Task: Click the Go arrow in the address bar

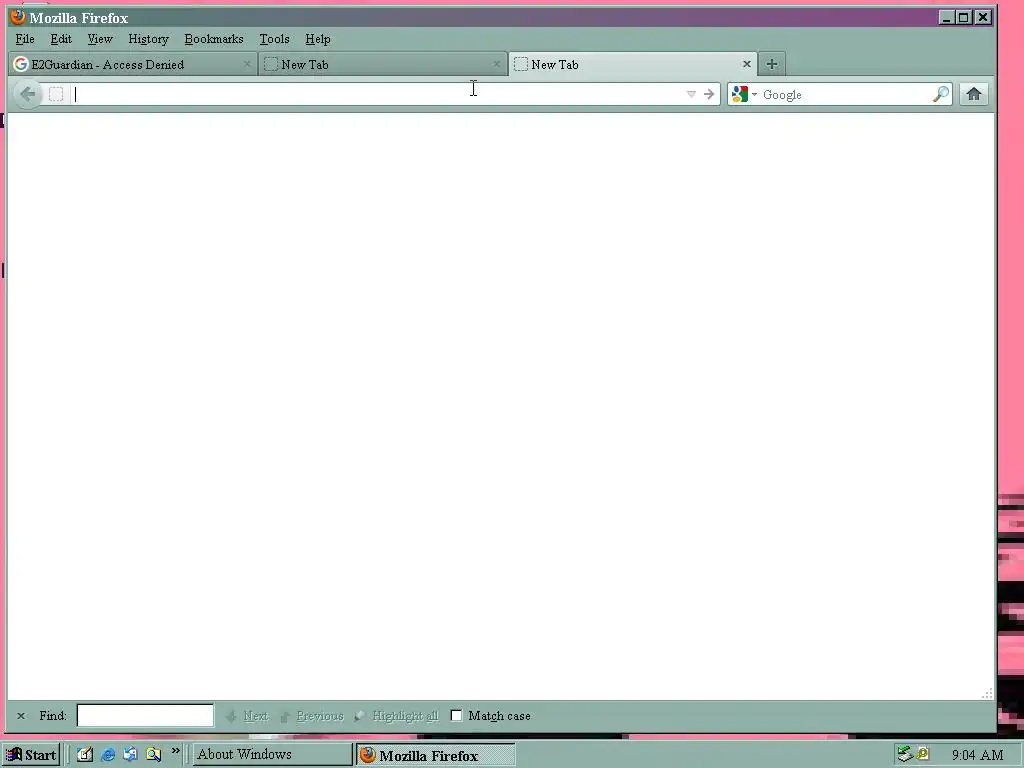Action: pos(709,94)
